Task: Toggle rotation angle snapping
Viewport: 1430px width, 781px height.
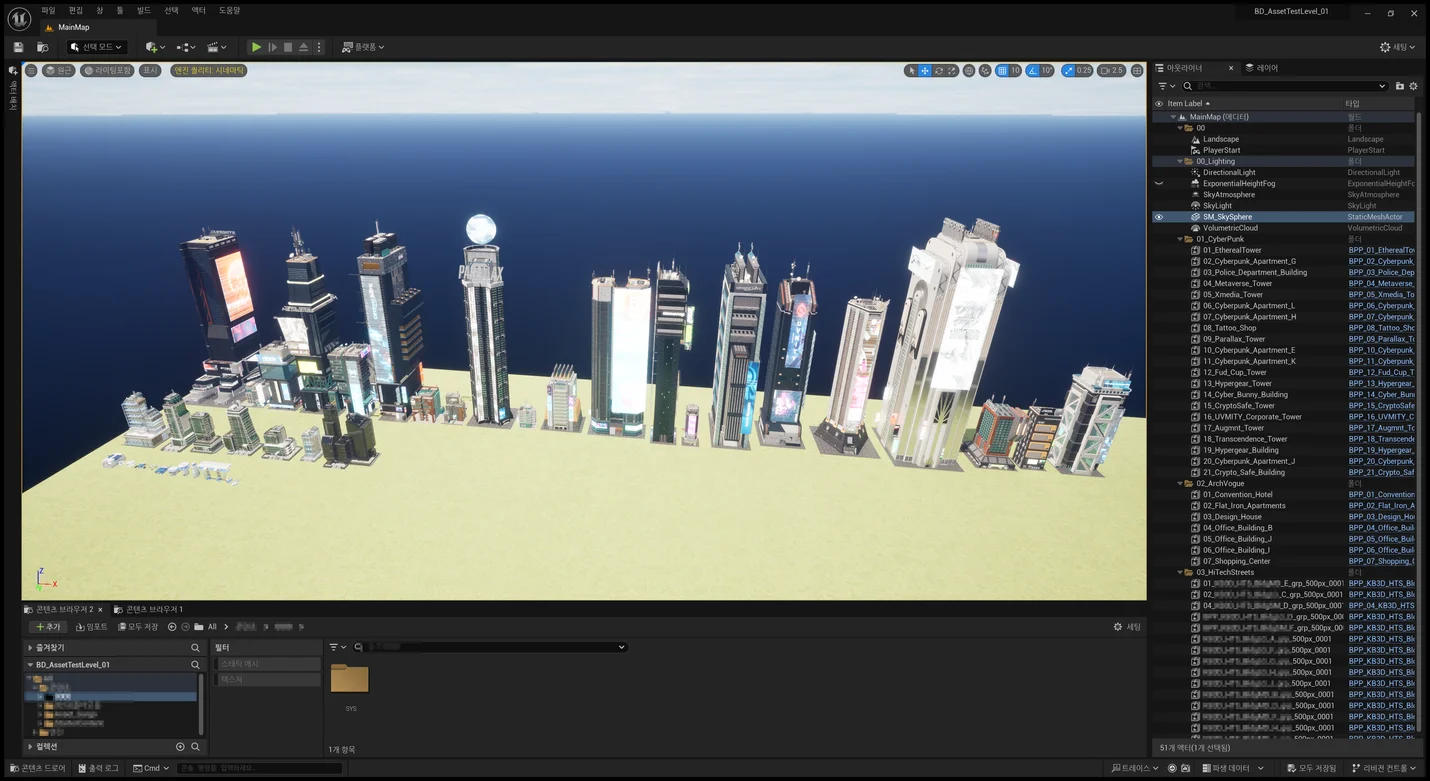Action: [1033, 71]
